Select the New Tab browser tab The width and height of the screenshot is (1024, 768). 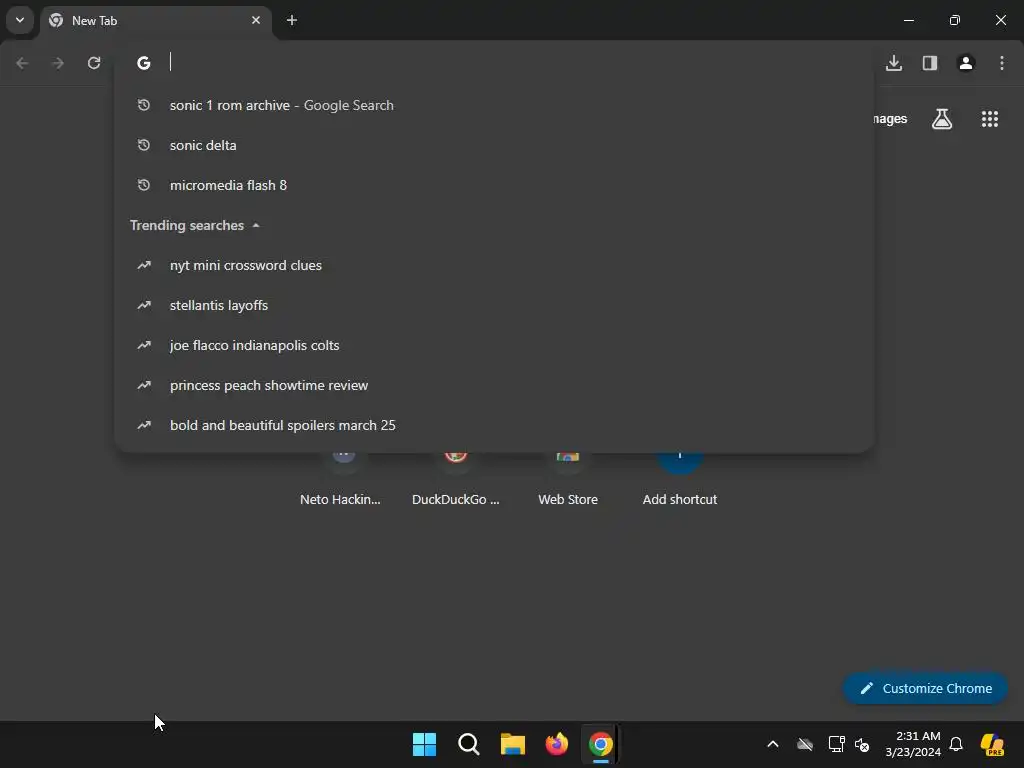tap(155, 21)
